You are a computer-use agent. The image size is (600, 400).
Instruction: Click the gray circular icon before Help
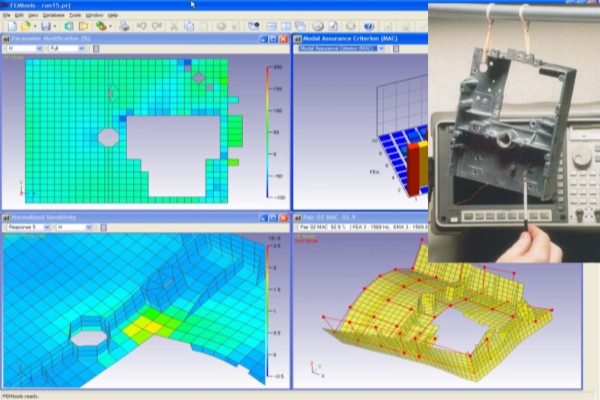coord(351,26)
